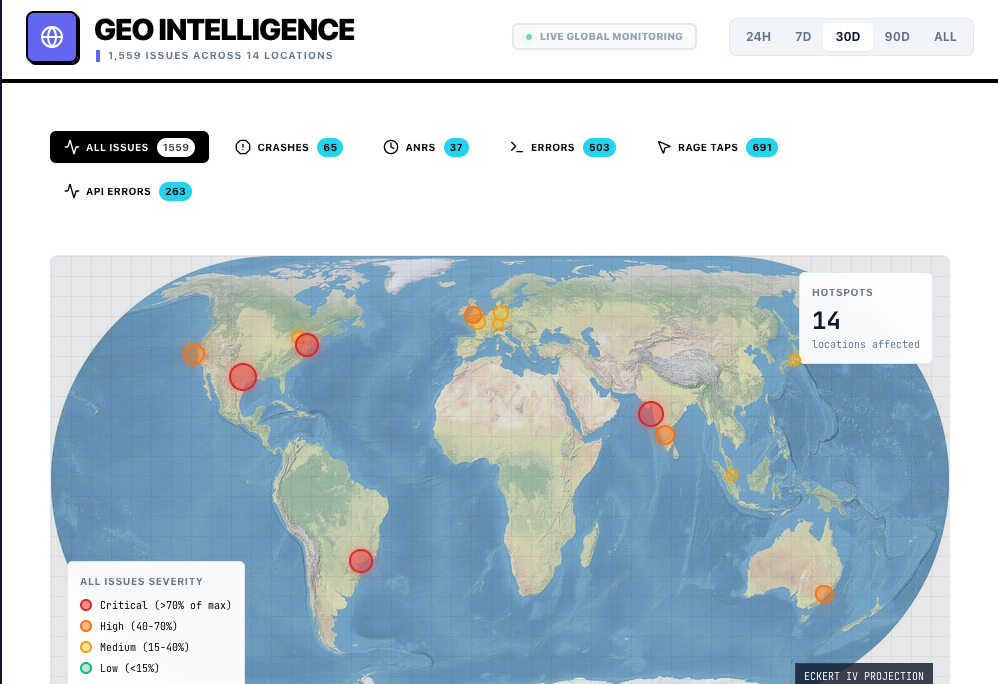
Task: Select the critical marker near New York
Action: (307, 345)
